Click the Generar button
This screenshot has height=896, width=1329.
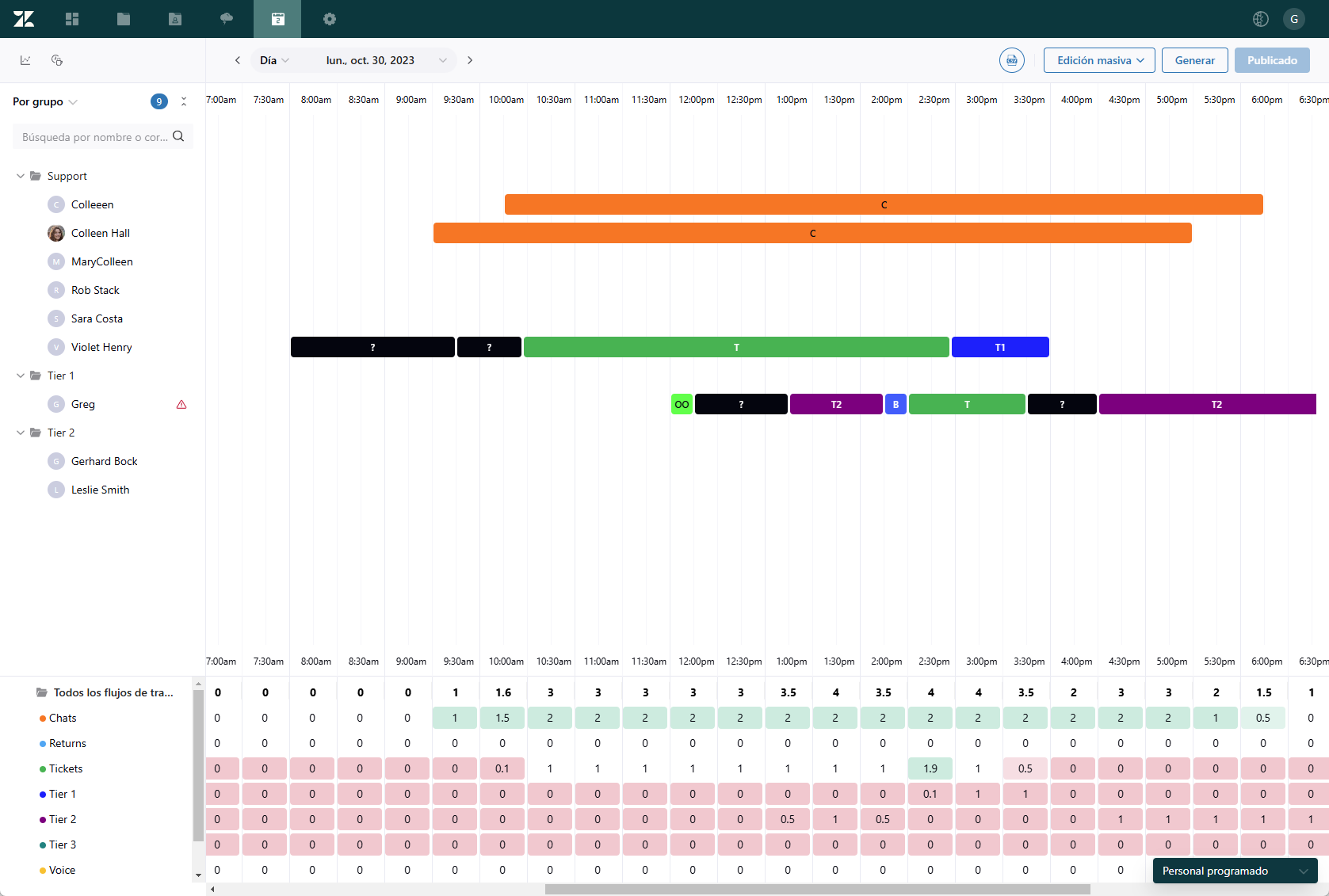1194,60
